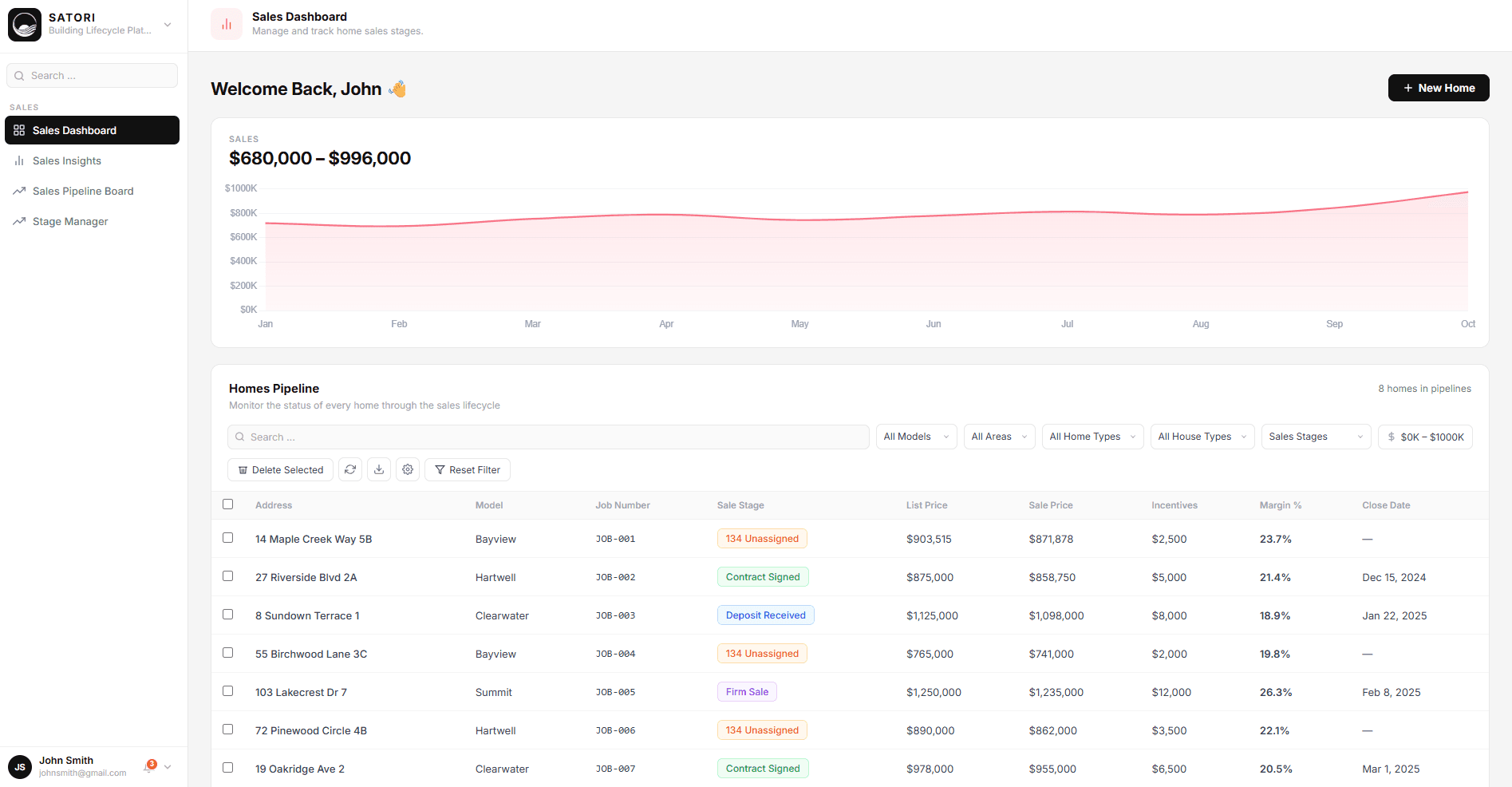Click the Sales Insights chart icon
Screen dimensions: 1512x787
(x=19, y=160)
